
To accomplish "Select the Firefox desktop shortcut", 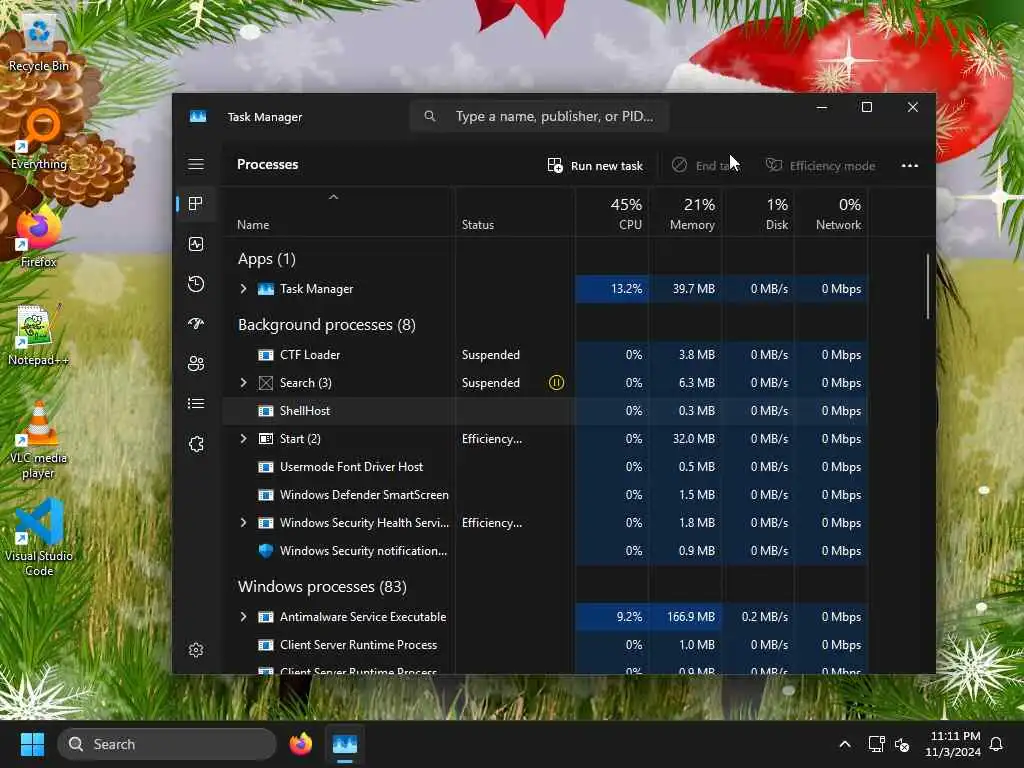I will [39, 238].
